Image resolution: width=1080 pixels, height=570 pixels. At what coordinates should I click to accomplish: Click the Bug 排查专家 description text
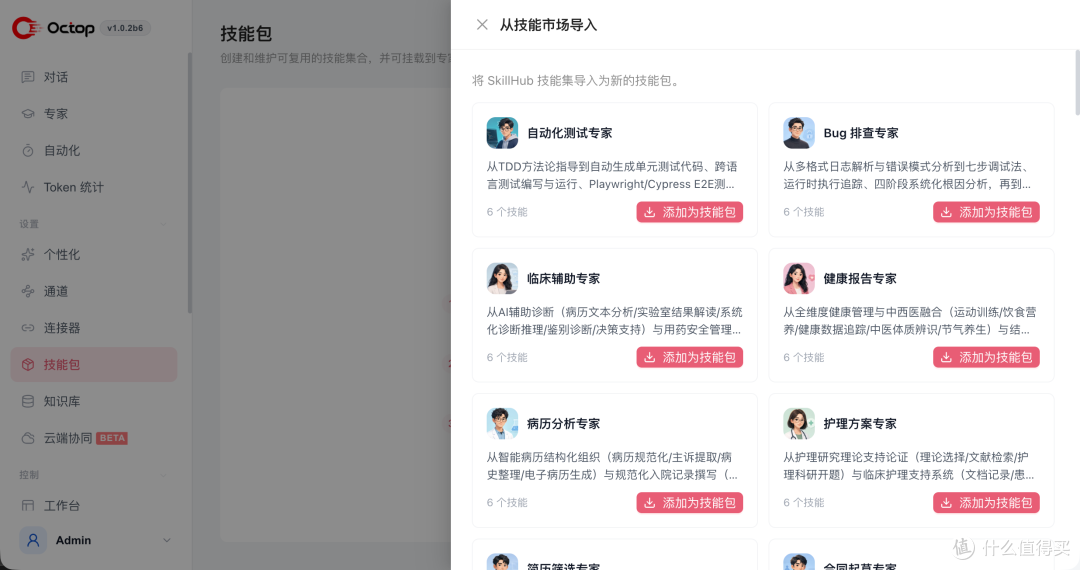[907, 176]
